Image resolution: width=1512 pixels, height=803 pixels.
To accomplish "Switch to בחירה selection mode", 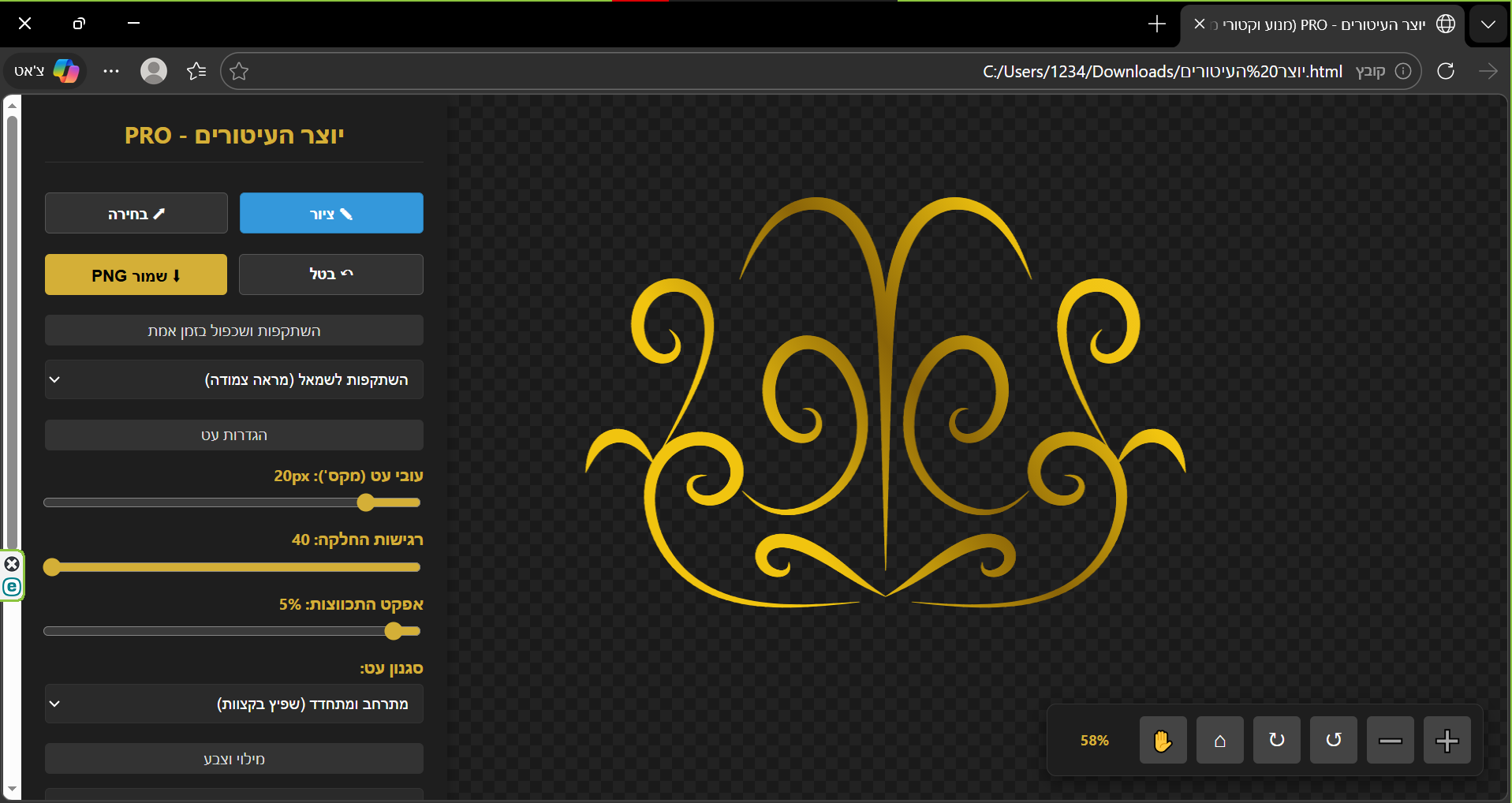I will tap(136, 213).
